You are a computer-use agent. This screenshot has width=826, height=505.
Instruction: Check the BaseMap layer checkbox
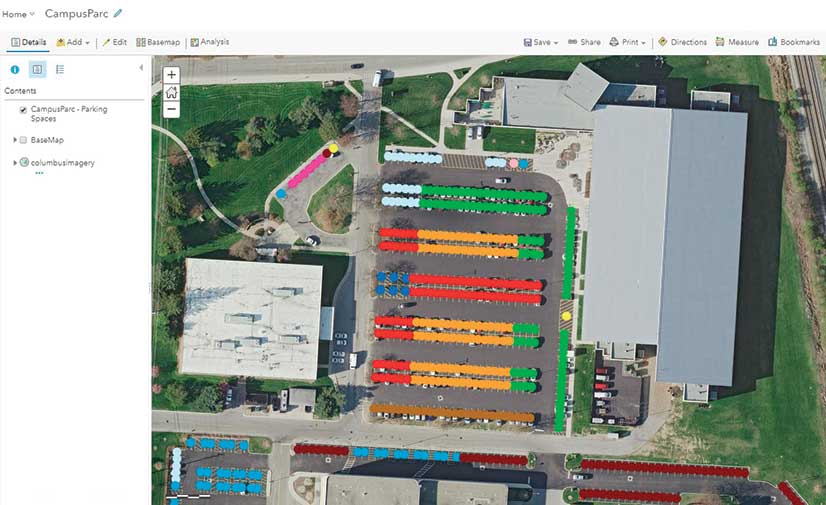(x=23, y=140)
